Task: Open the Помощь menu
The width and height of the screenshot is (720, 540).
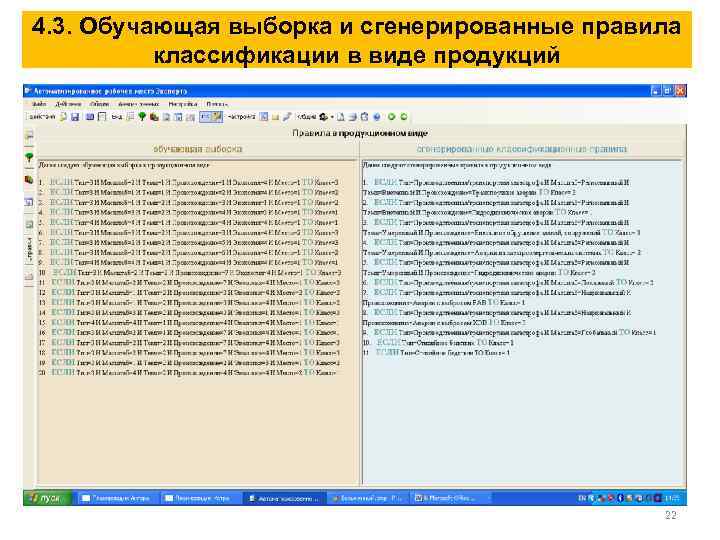Action: click(217, 104)
